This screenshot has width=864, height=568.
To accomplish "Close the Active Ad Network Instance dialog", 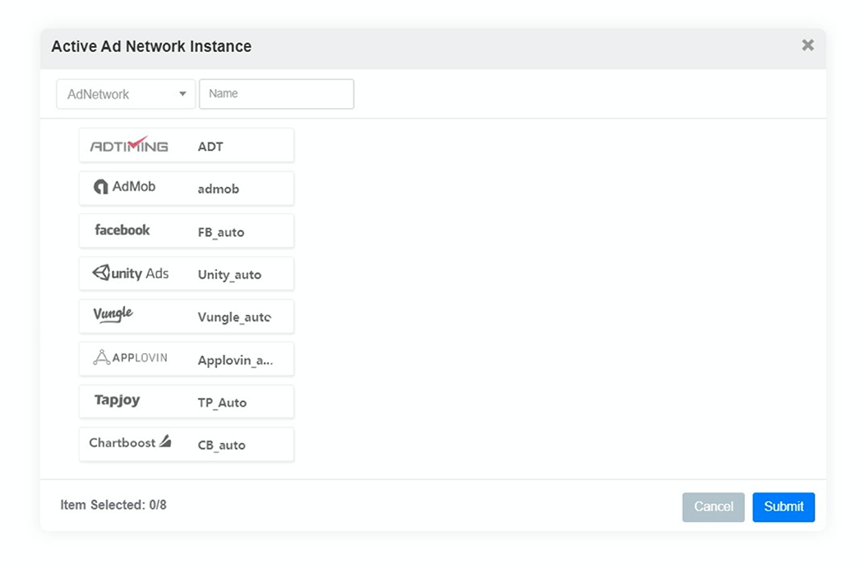I will (808, 45).
